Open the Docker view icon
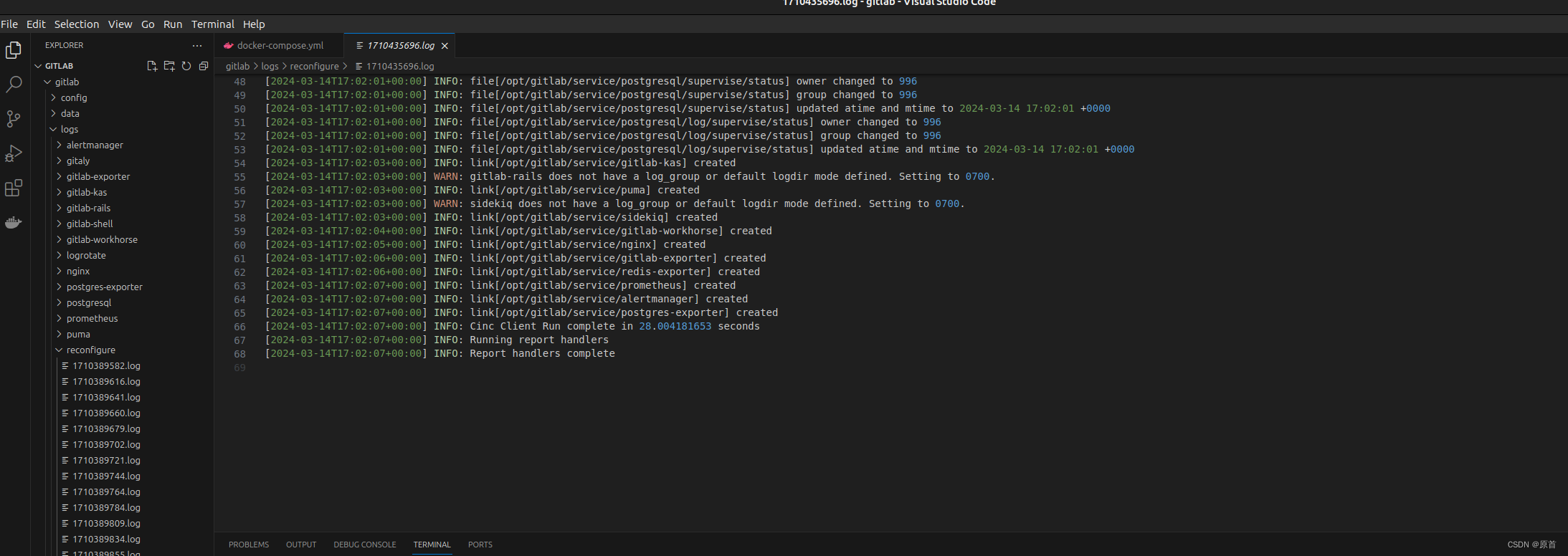 tap(14, 222)
